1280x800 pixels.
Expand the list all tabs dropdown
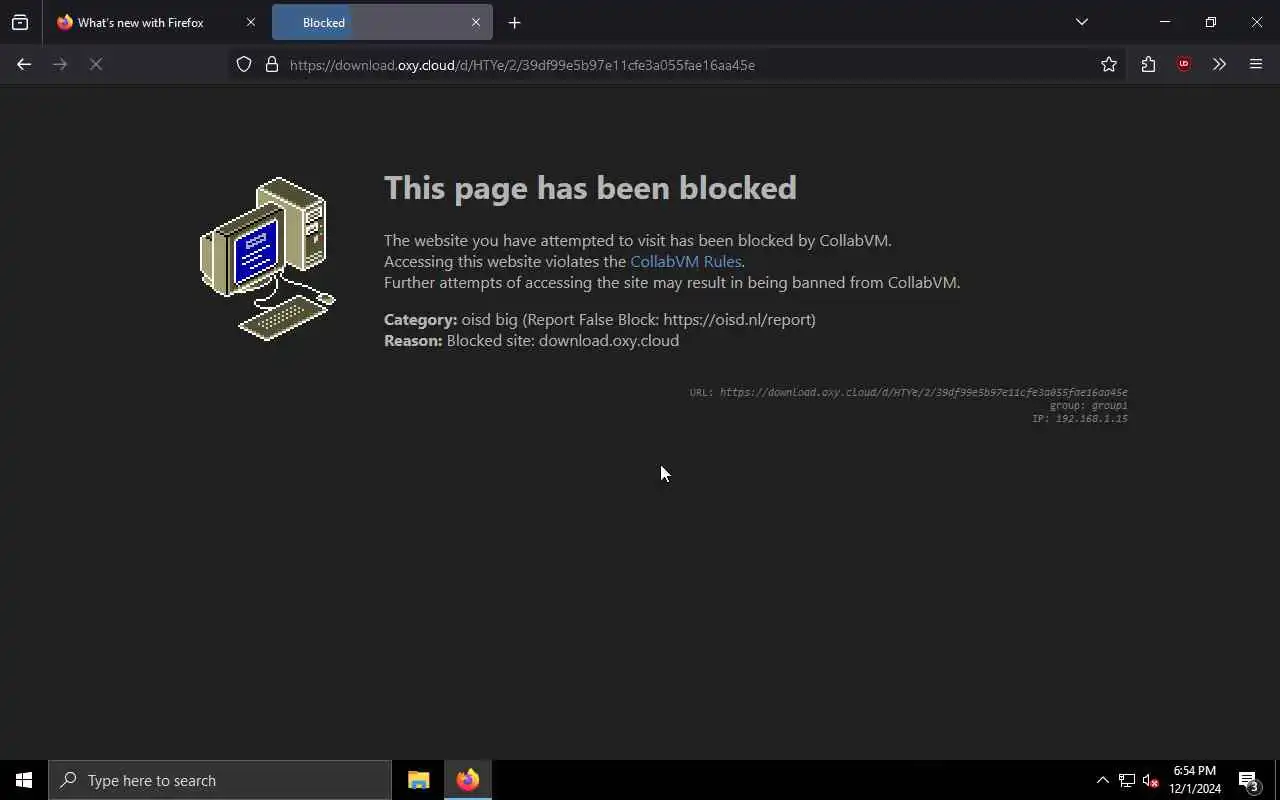click(x=1082, y=22)
